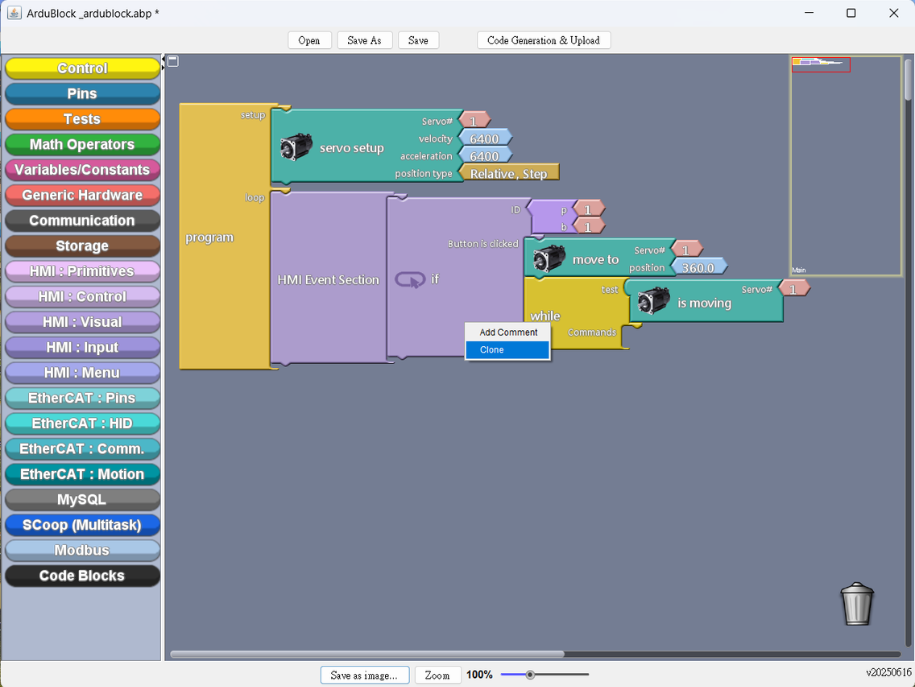
Task: Click the minimap Main thumbnail
Action: point(846,166)
